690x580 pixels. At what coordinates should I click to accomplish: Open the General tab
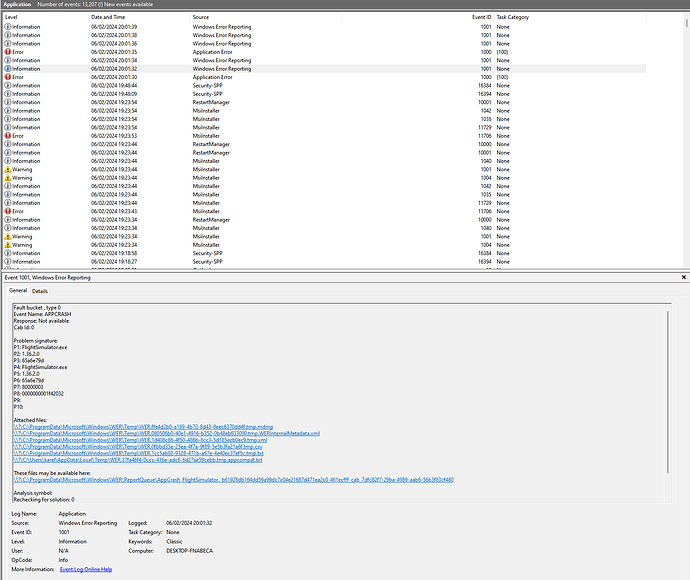pyautogui.click(x=18, y=291)
